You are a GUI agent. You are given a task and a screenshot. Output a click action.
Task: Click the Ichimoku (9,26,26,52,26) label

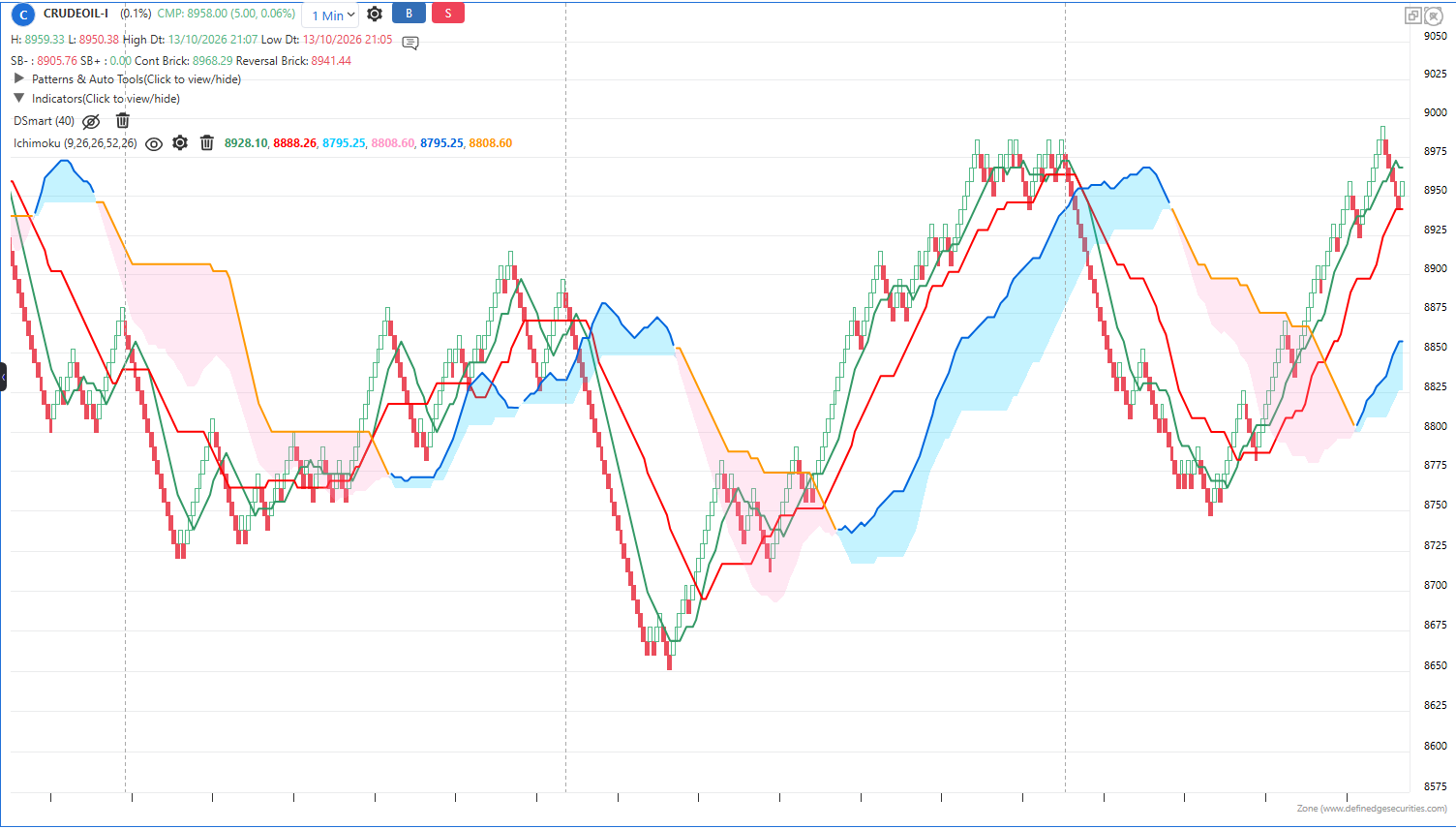click(x=76, y=143)
